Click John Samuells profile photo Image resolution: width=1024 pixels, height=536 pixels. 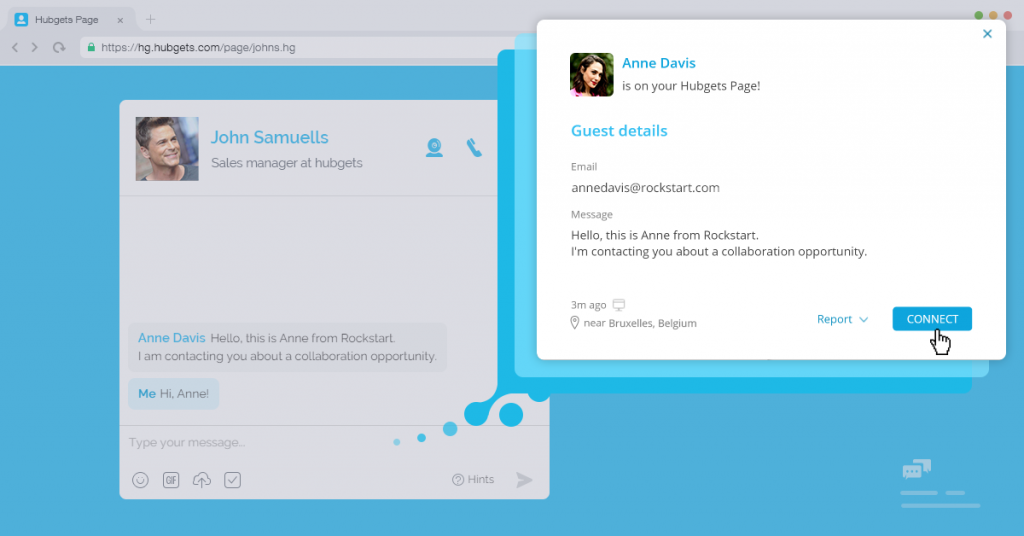(x=167, y=149)
